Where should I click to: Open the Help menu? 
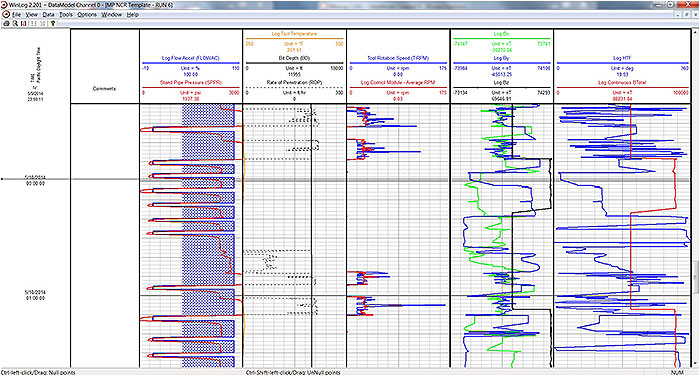coord(133,15)
